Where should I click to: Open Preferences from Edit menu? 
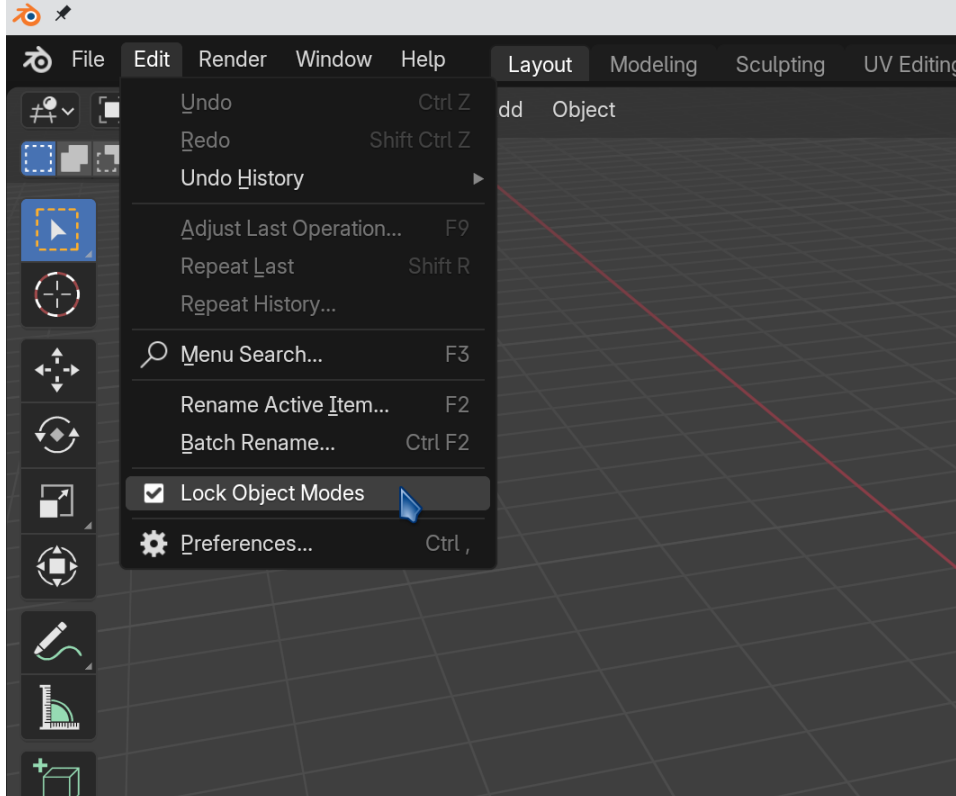[308, 544]
